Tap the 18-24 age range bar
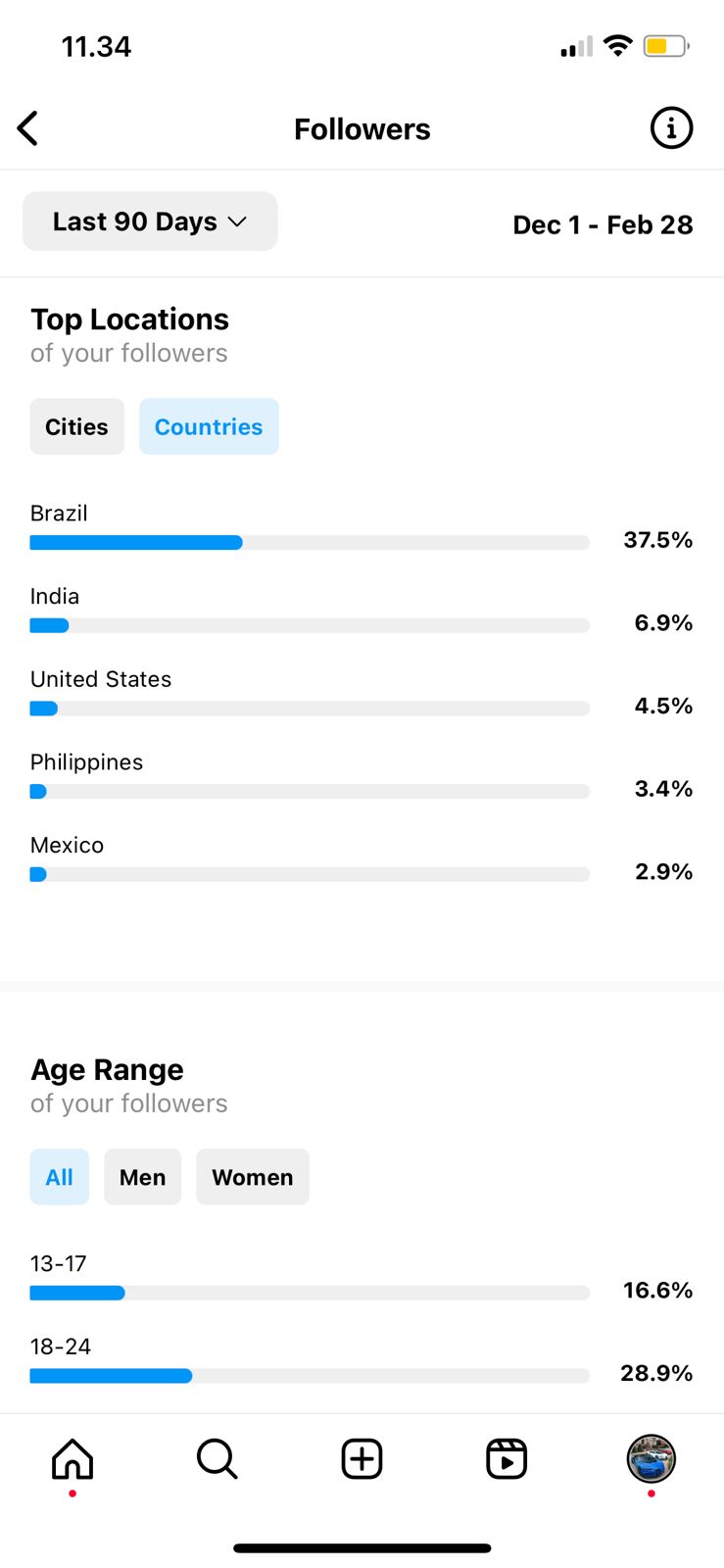Screen dimensions: 724x1568 (310, 1376)
